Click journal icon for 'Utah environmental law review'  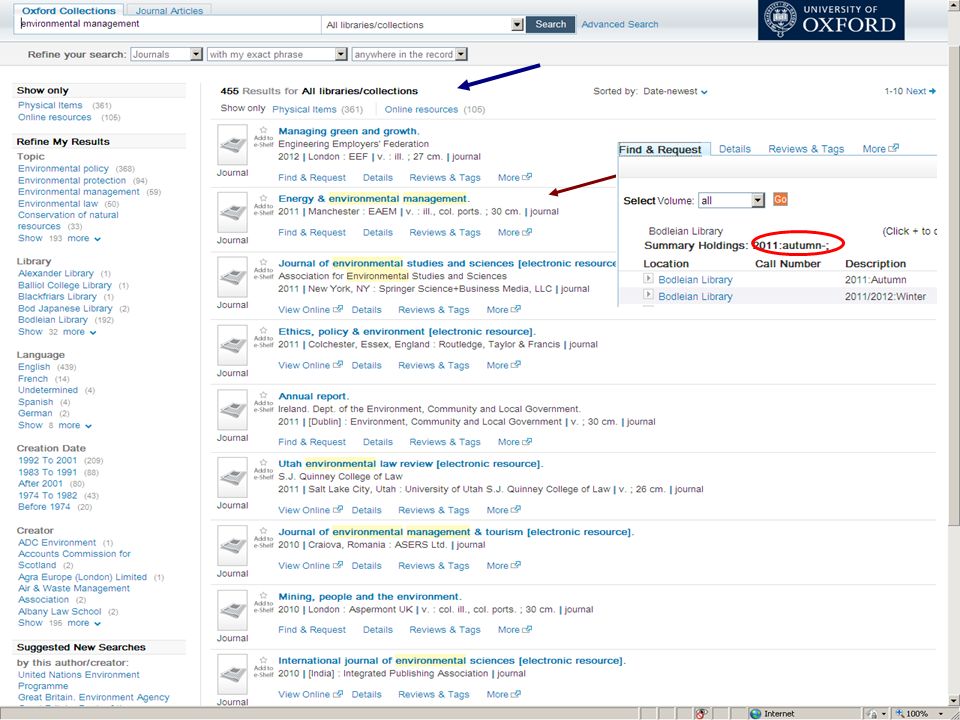click(x=233, y=477)
